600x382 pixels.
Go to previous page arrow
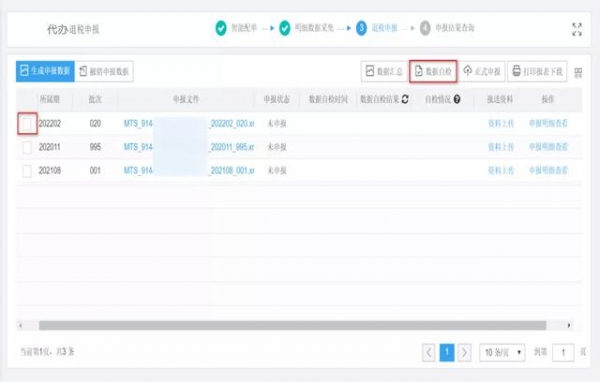429,352
